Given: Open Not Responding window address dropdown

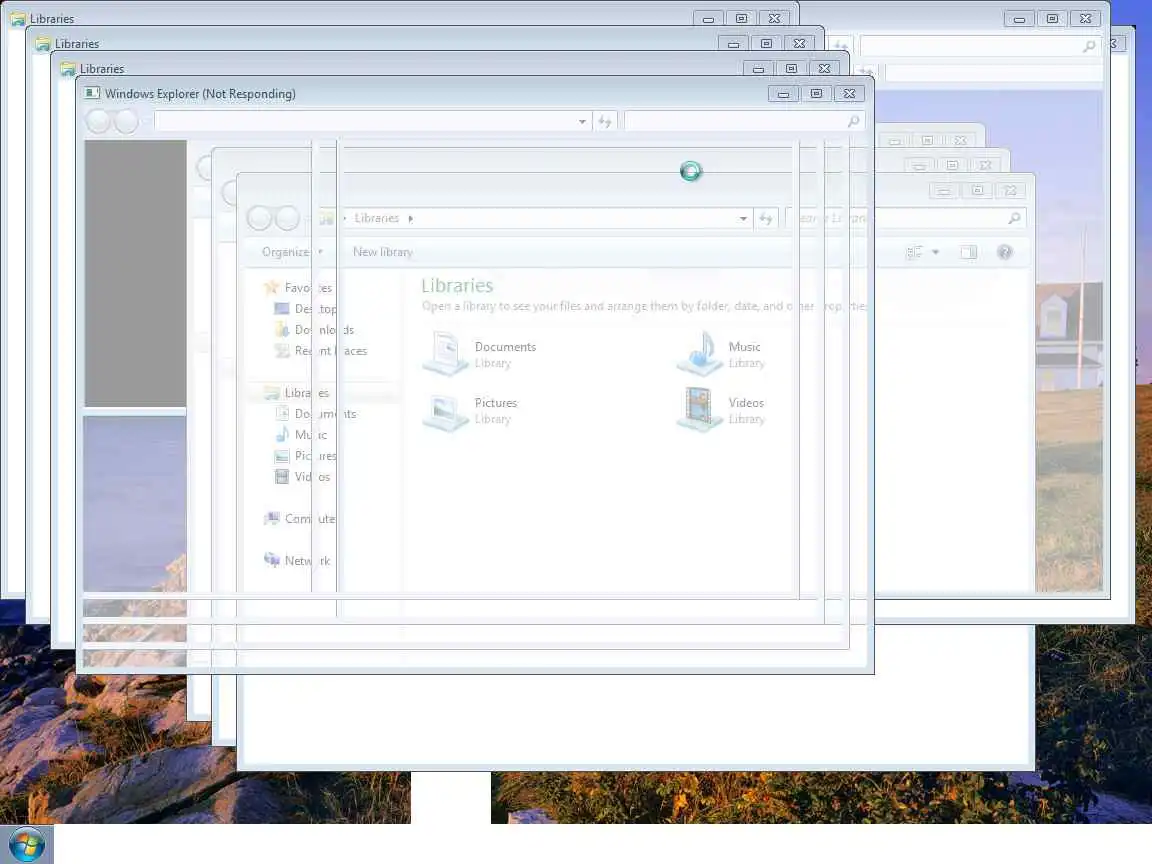Looking at the screenshot, I should click(582, 121).
